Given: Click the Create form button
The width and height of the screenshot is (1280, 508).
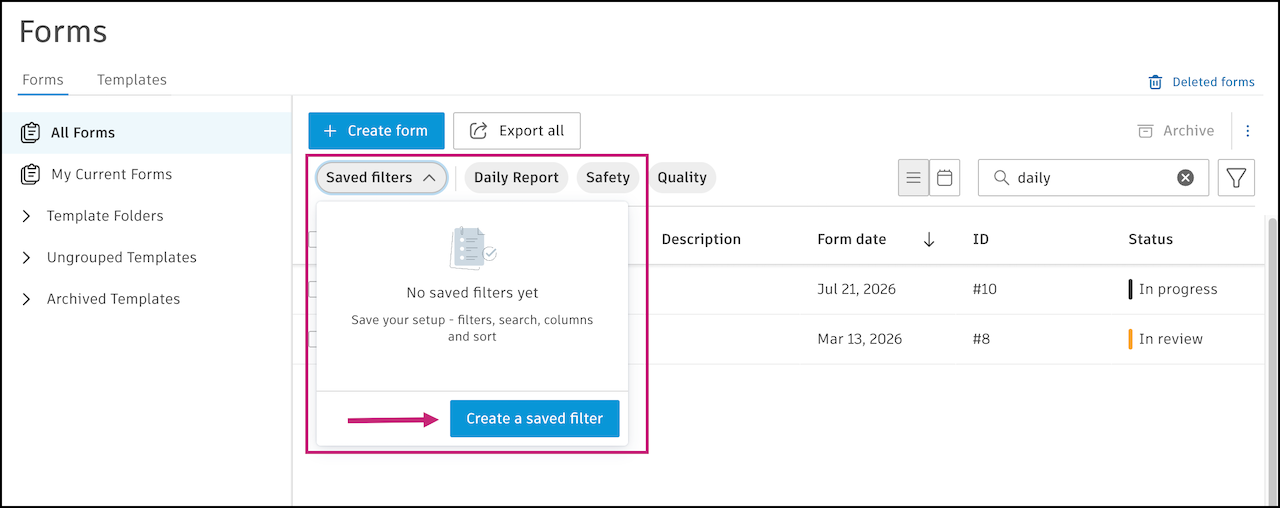Looking at the screenshot, I should click(376, 131).
